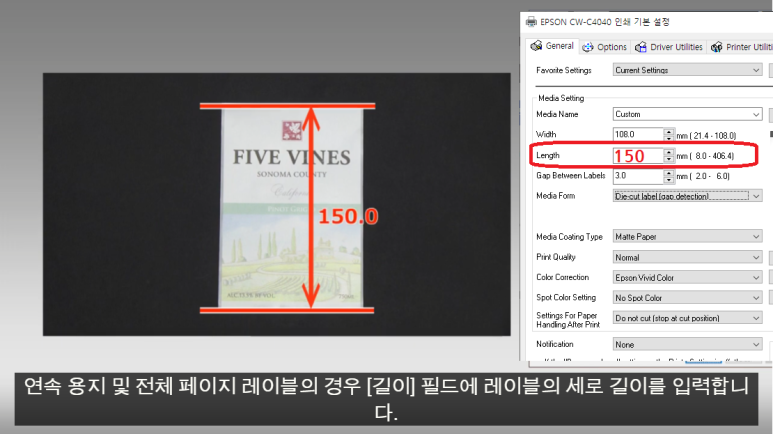
Task: Click the Length input field
Action: coord(638,155)
